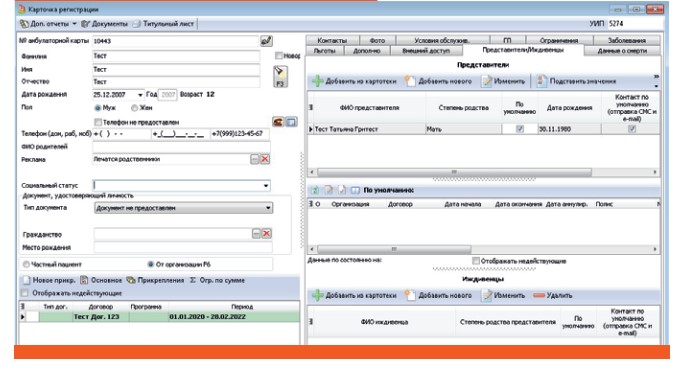Click the Титульный лист toolbar button

164,24
